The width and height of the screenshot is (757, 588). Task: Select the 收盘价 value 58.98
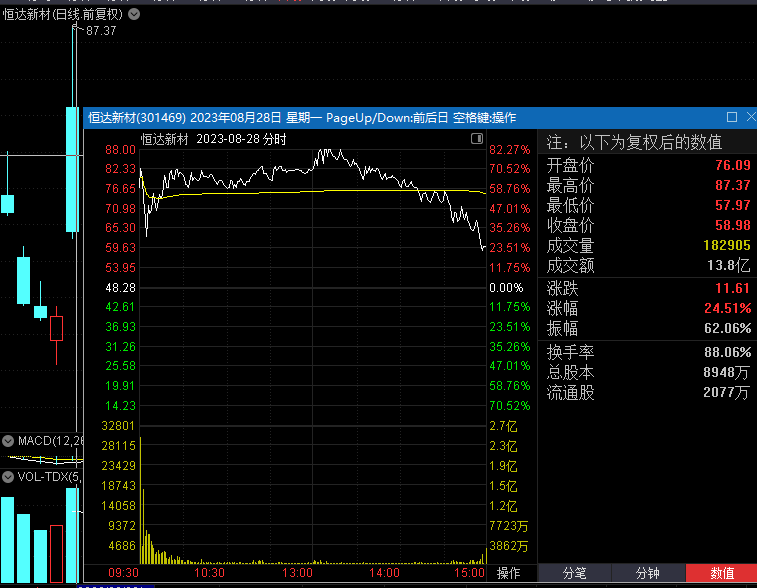pos(732,225)
